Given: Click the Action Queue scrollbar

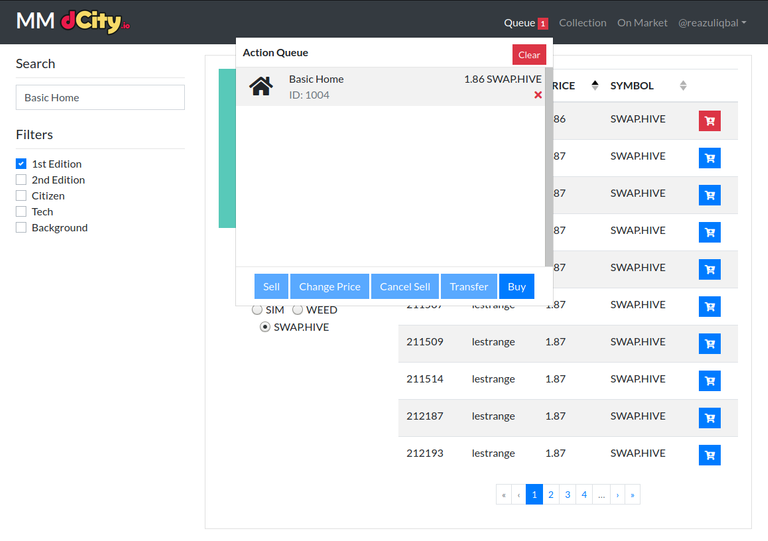Looking at the screenshot, I should (x=549, y=166).
